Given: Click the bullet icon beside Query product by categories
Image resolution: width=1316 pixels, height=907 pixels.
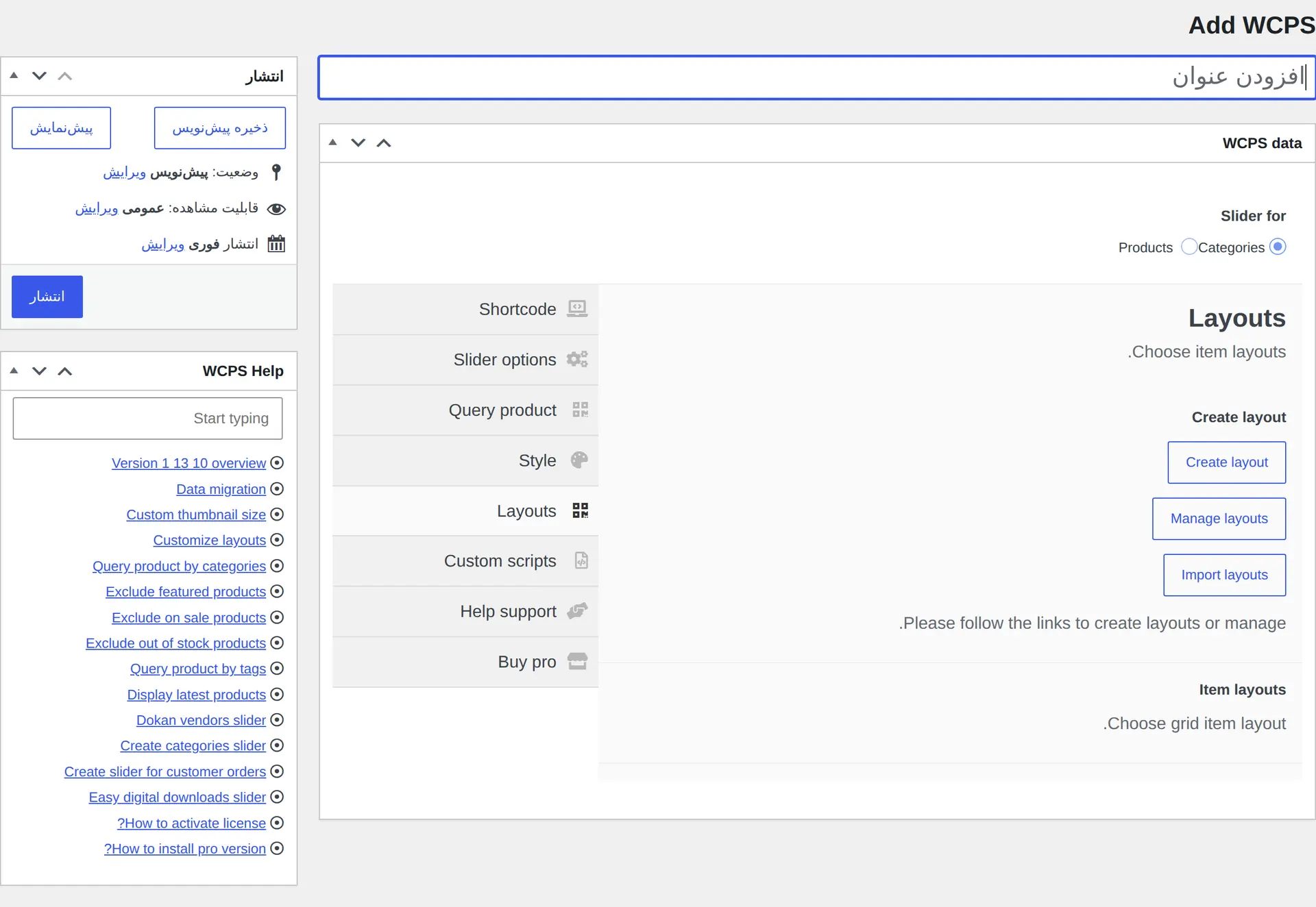Looking at the screenshot, I should [x=277, y=566].
